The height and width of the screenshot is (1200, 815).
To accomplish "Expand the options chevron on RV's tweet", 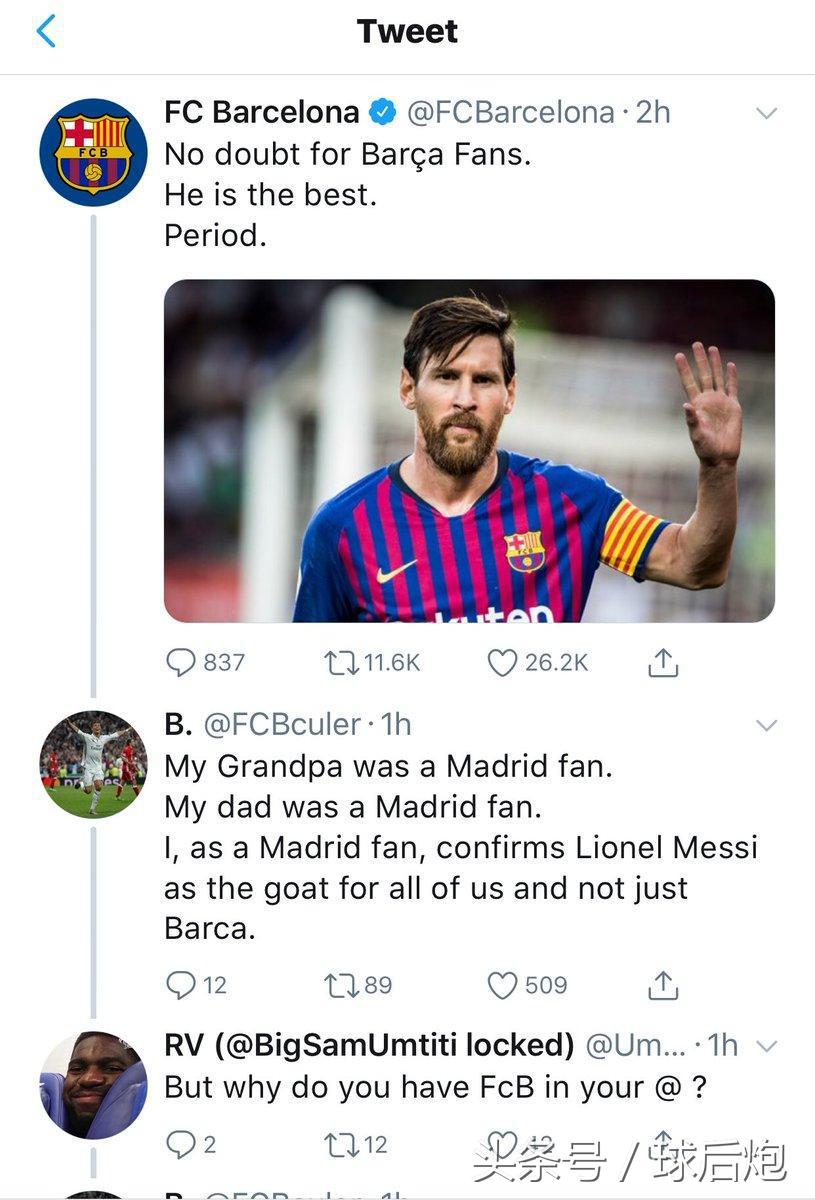I will coord(766,1047).
